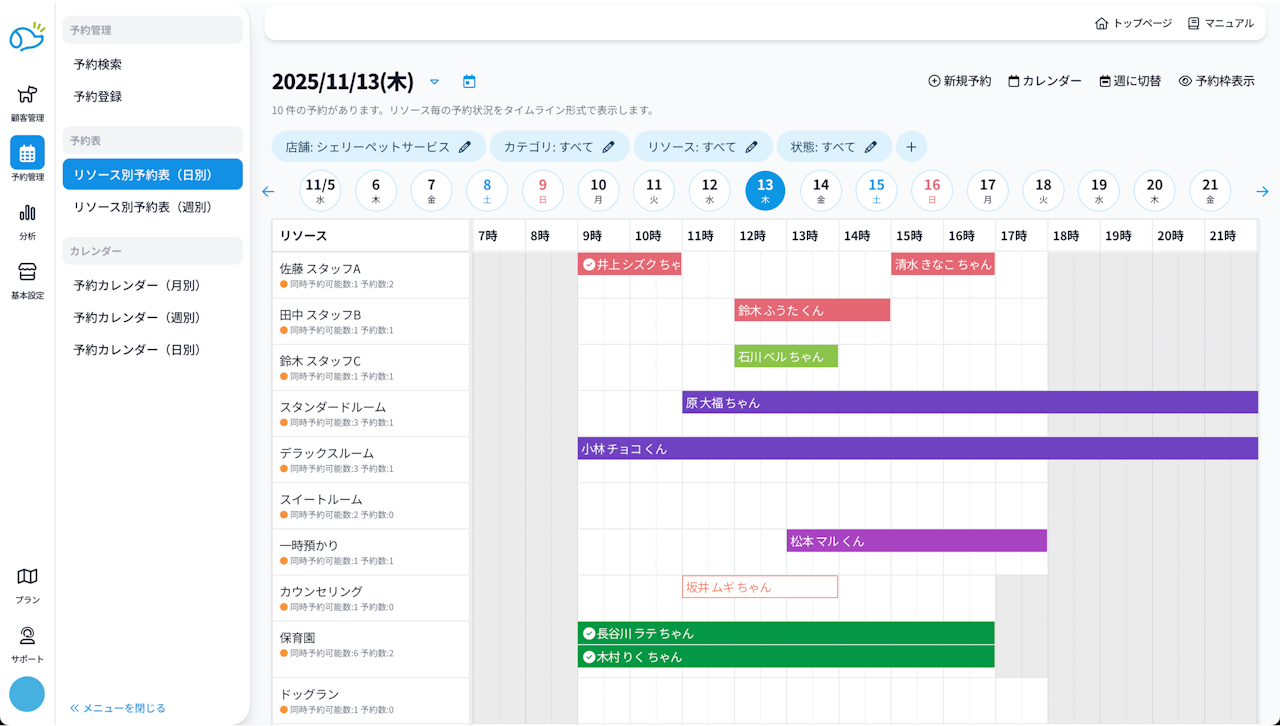Open the プラン map icon
This screenshot has width=1280, height=726.
[27, 585]
